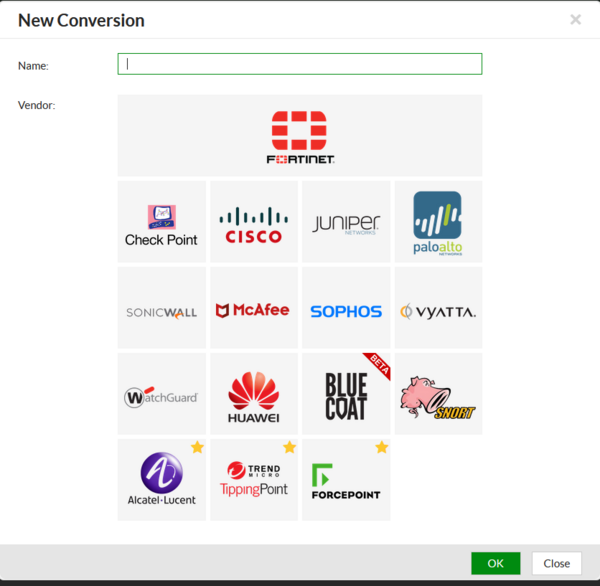Dismiss dialog with the X button
600x586 pixels.
click(575, 19)
